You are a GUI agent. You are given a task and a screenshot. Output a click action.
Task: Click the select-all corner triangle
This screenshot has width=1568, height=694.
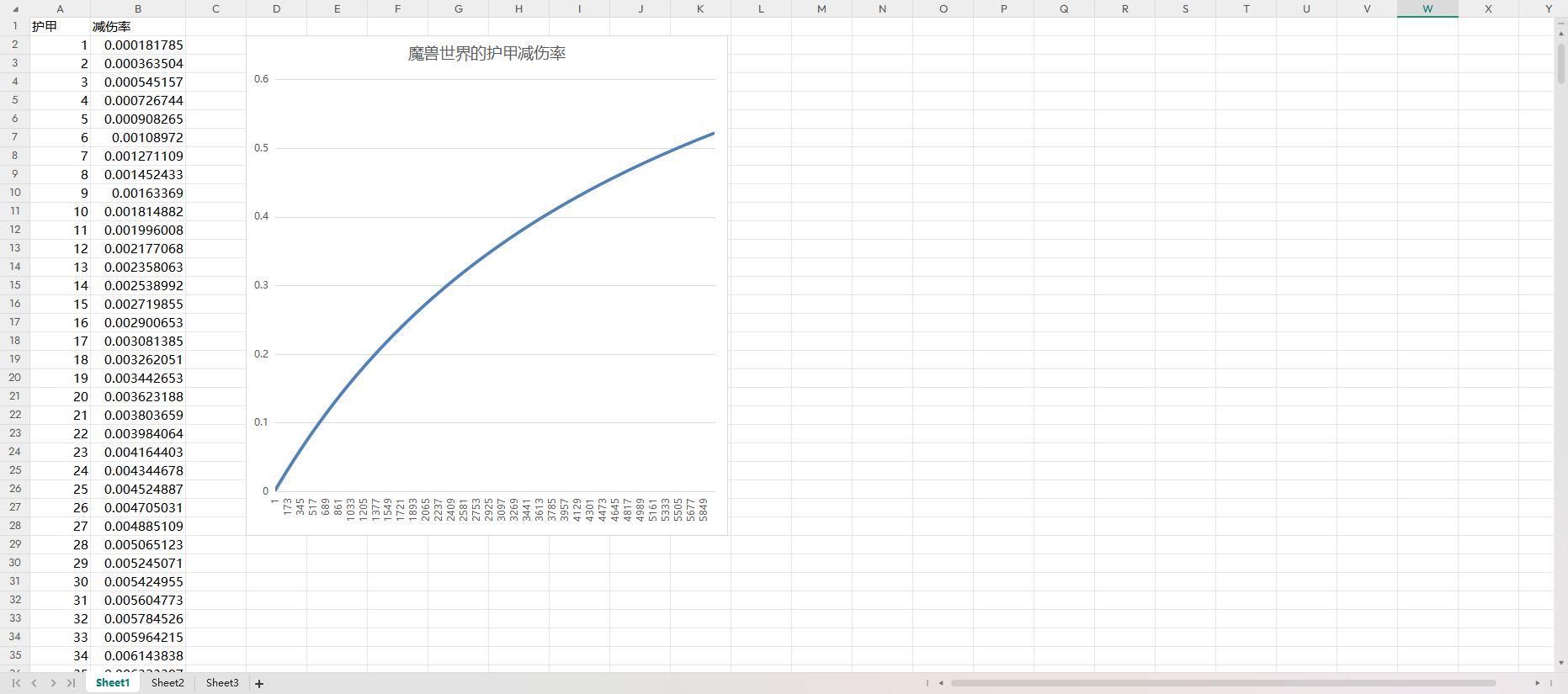point(15,9)
